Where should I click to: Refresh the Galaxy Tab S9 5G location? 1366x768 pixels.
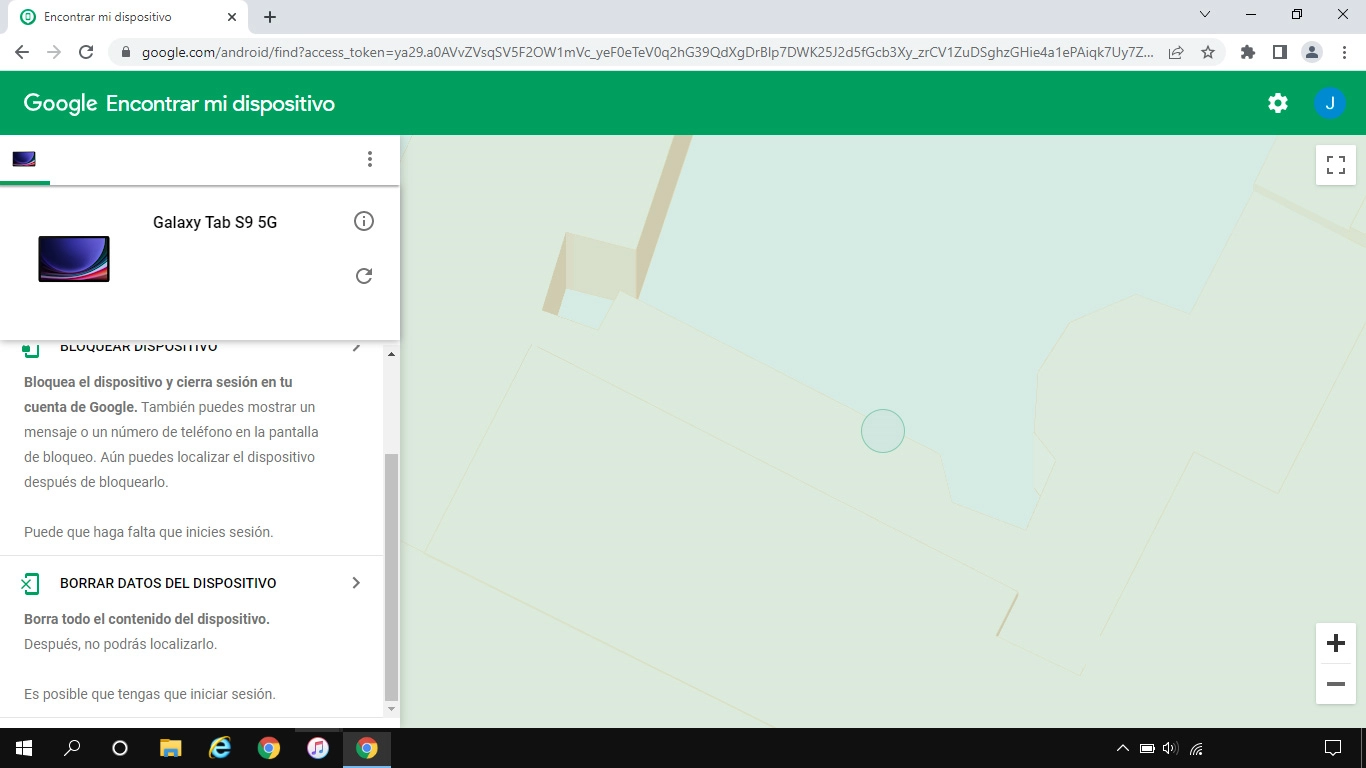pyautogui.click(x=364, y=275)
